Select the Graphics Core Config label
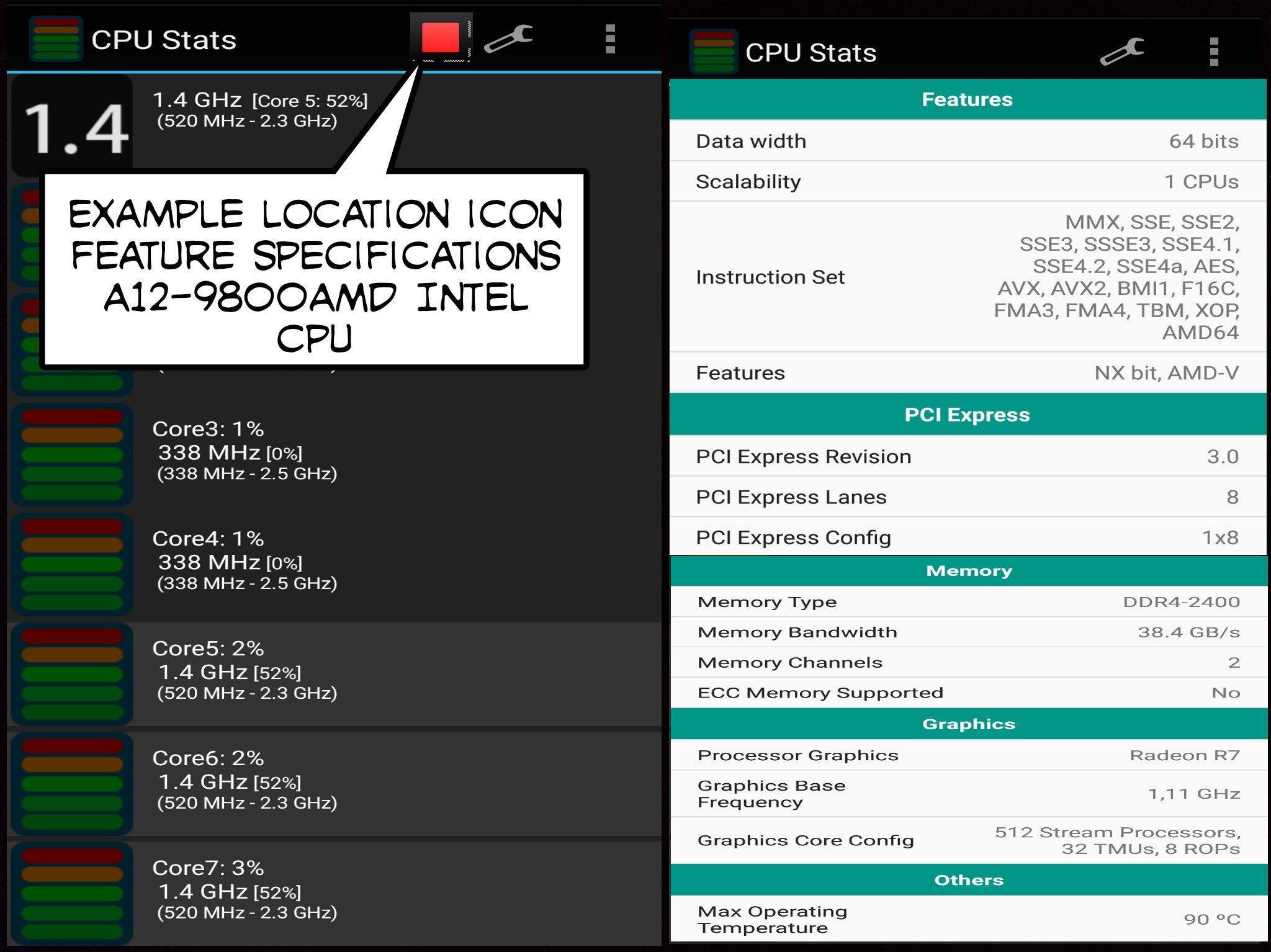Image resolution: width=1271 pixels, height=952 pixels. point(806,840)
